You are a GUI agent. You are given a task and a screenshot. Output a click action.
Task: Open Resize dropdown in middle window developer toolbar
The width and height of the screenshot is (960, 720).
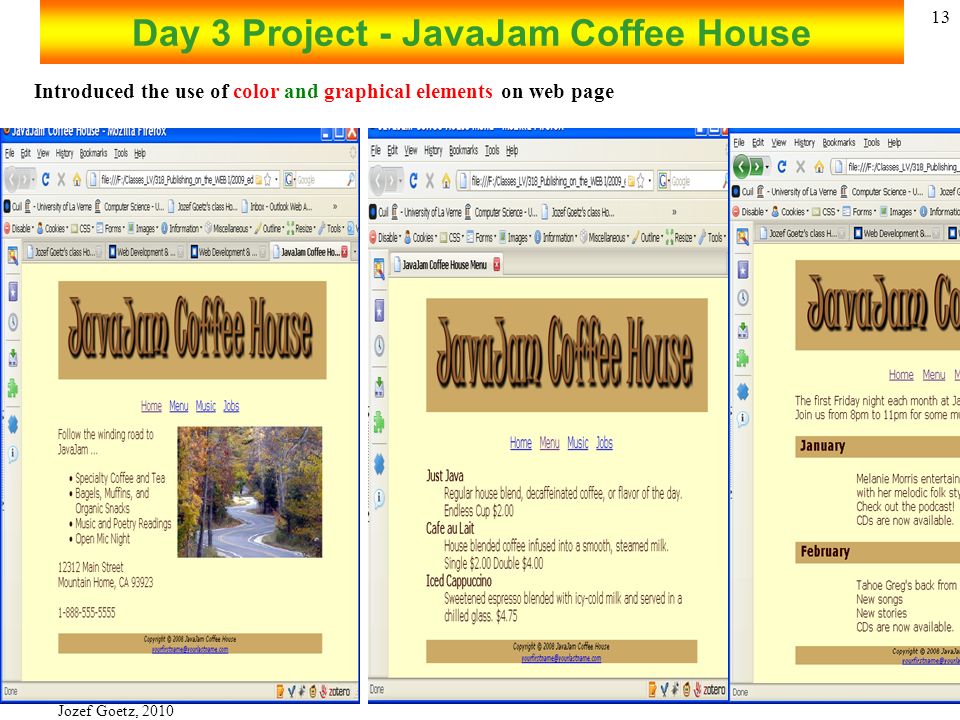(x=681, y=237)
